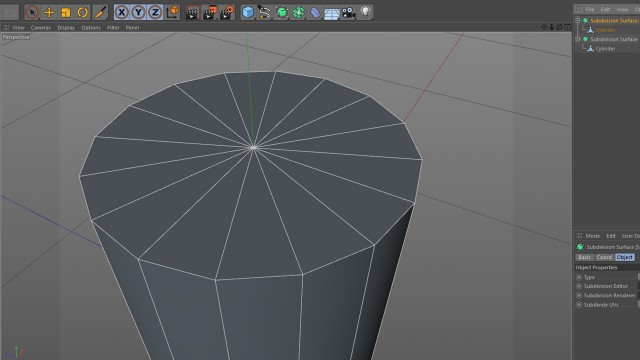Add a Camera object from toolbar
Image resolution: width=640 pixels, height=360 pixels.
349,13
